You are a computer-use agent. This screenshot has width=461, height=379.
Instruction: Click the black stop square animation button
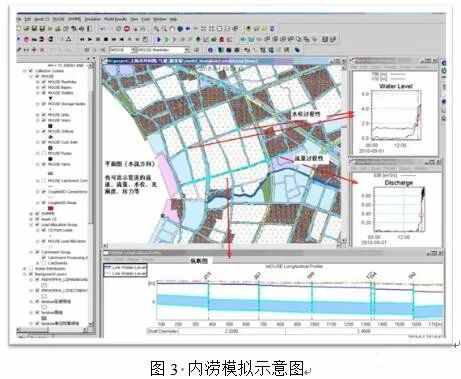click(106, 39)
